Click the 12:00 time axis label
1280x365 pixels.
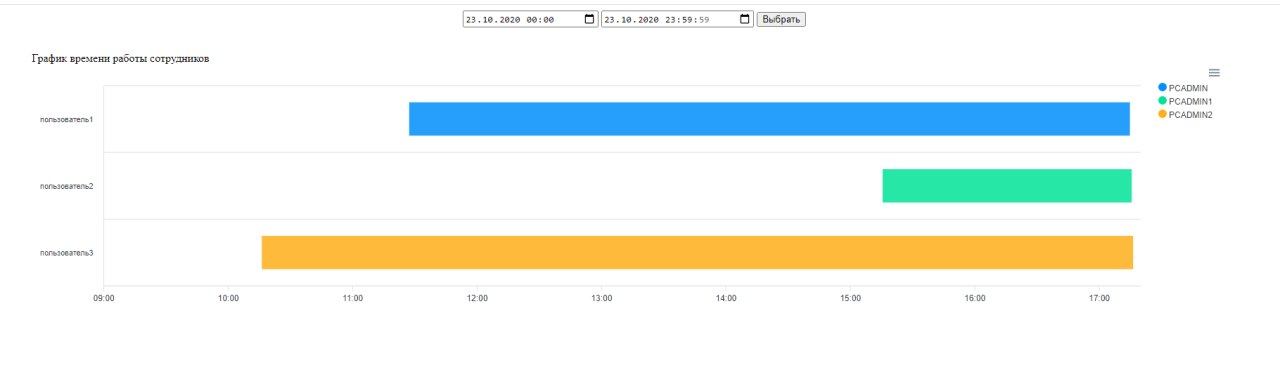pos(477,298)
